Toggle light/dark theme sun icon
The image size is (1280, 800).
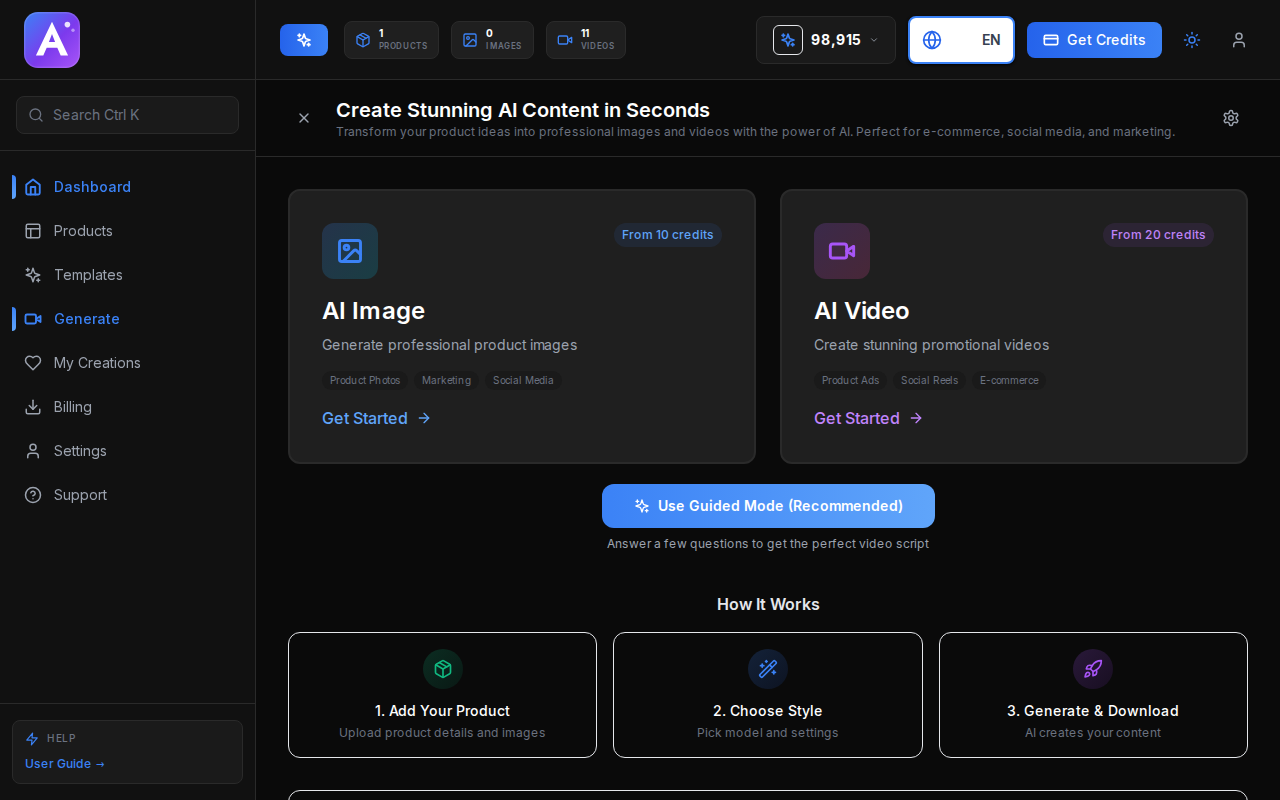click(x=1191, y=40)
